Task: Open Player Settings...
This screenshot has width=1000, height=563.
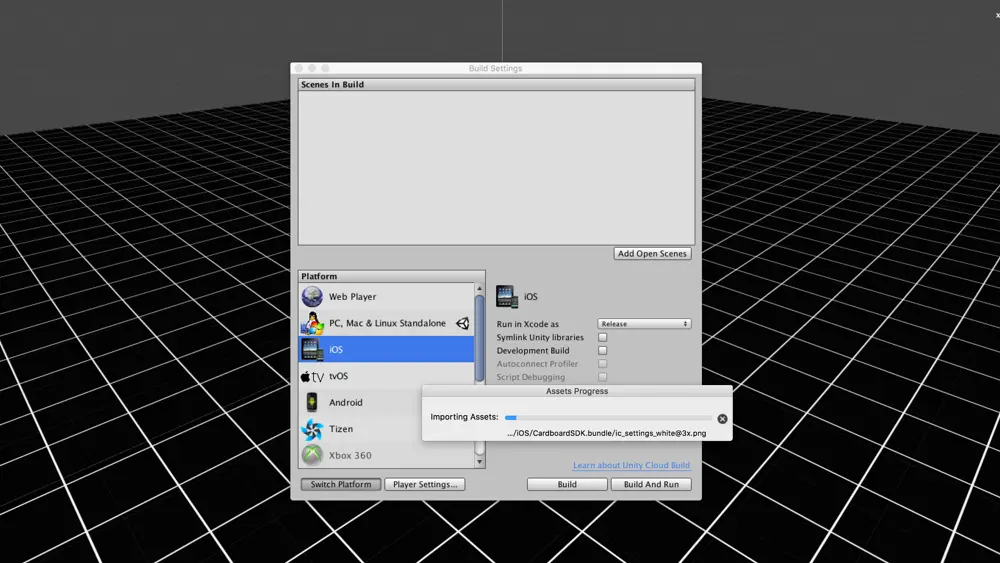Action: tap(425, 485)
